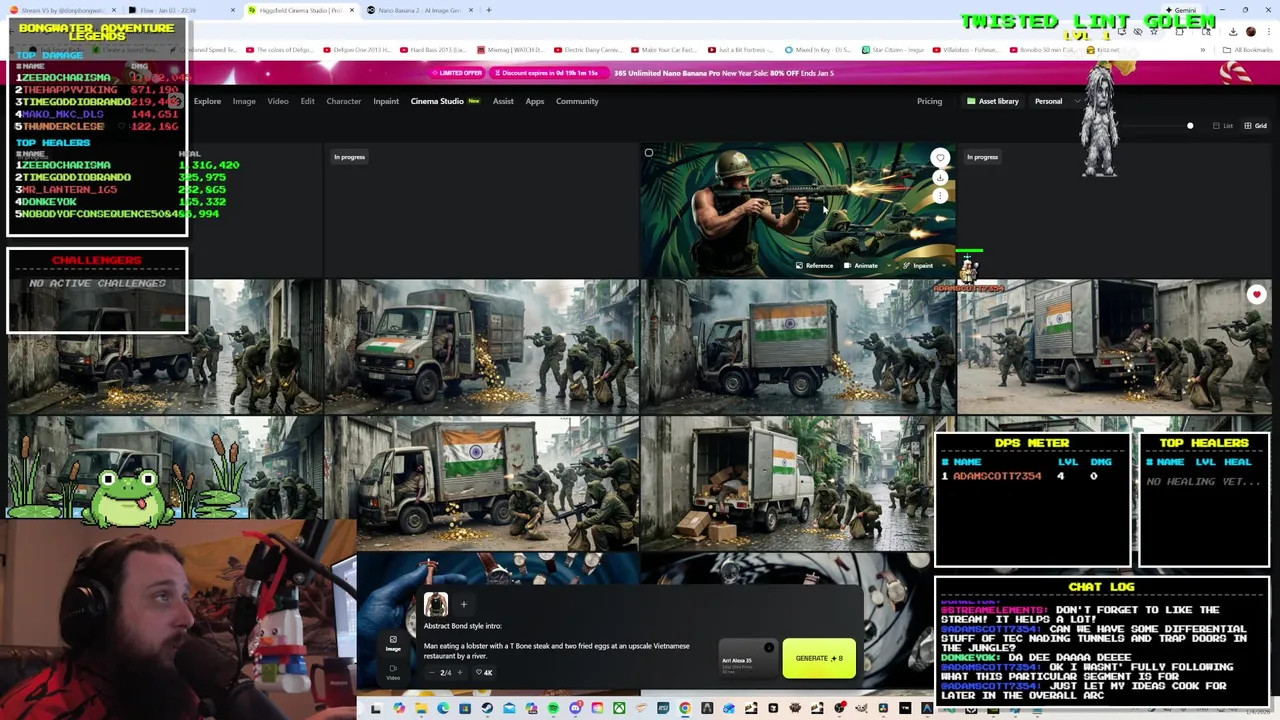Viewport: 1280px width, 720px height.
Task: Open the Asset library
Action: 993,101
